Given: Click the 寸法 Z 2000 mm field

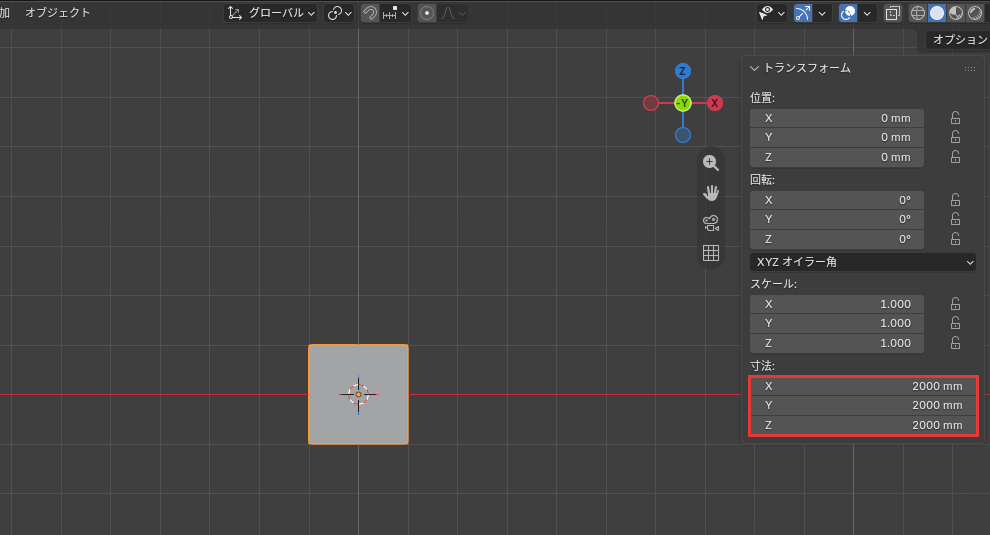Looking at the screenshot, I should (863, 425).
